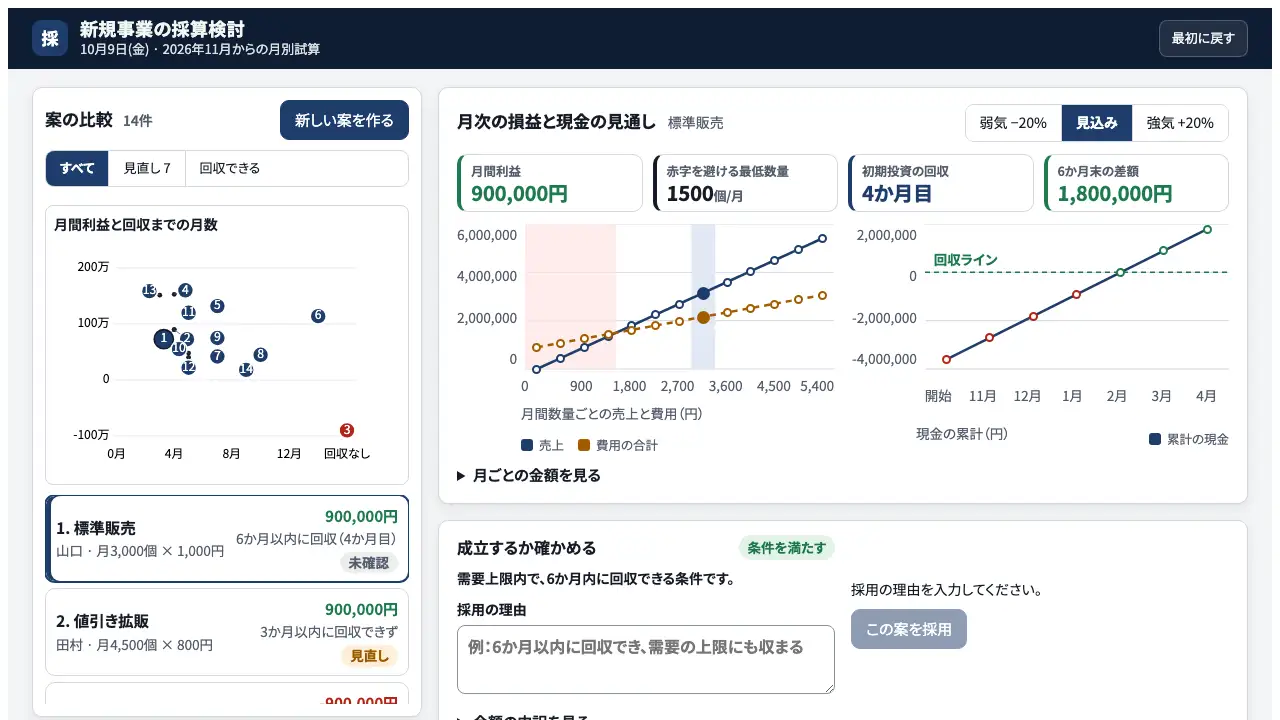Select scatter point 3 in red

pos(347,430)
